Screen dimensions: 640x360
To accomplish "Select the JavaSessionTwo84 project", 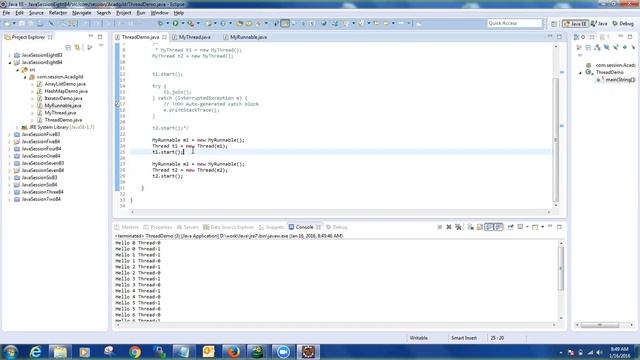I will tap(41, 199).
